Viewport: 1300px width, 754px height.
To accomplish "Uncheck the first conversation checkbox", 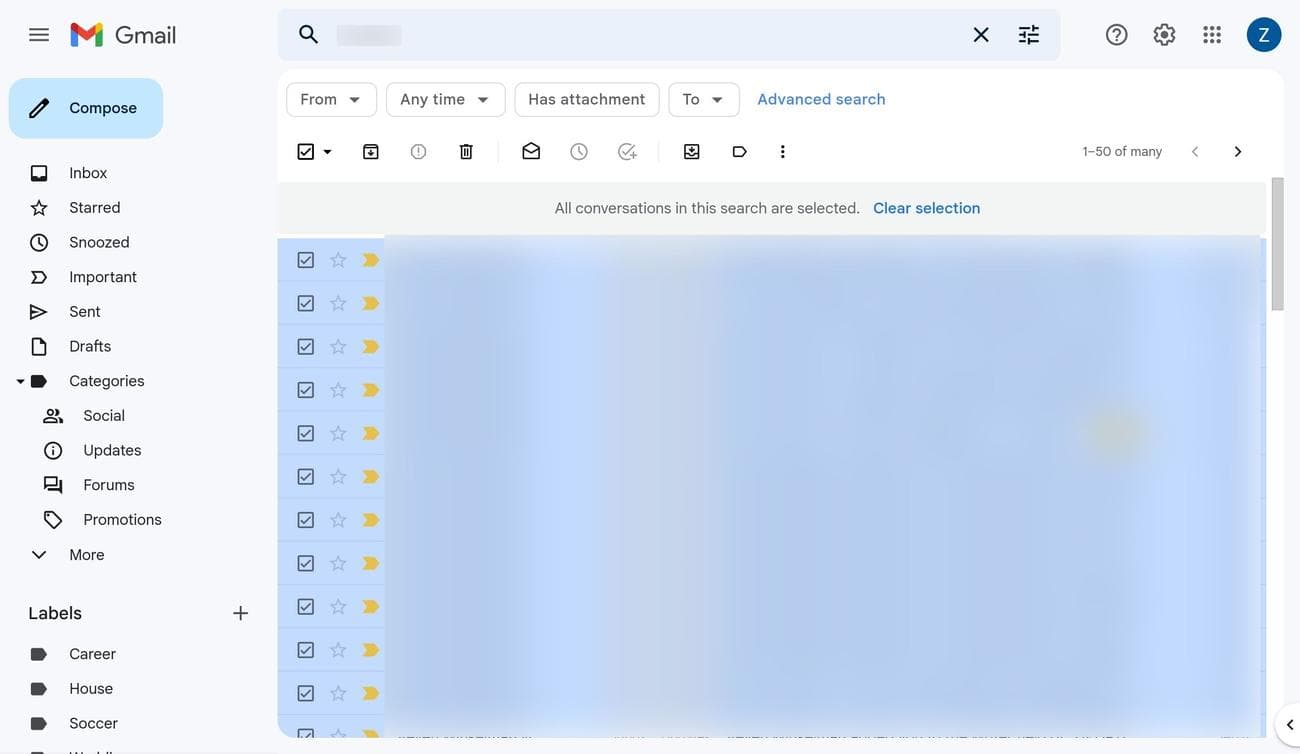I will [x=306, y=260].
